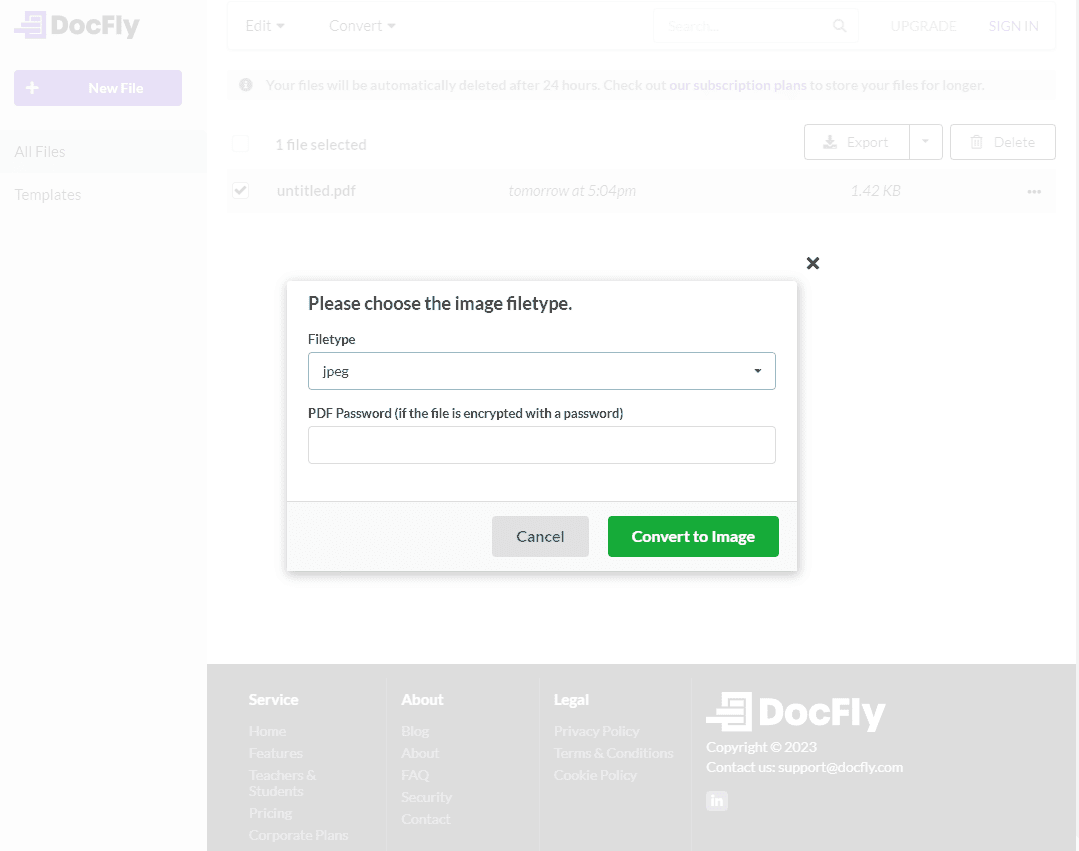Click the DocFly logo in the footer
Viewport: 1079px width, 851px height.
(x=795, y=713)
